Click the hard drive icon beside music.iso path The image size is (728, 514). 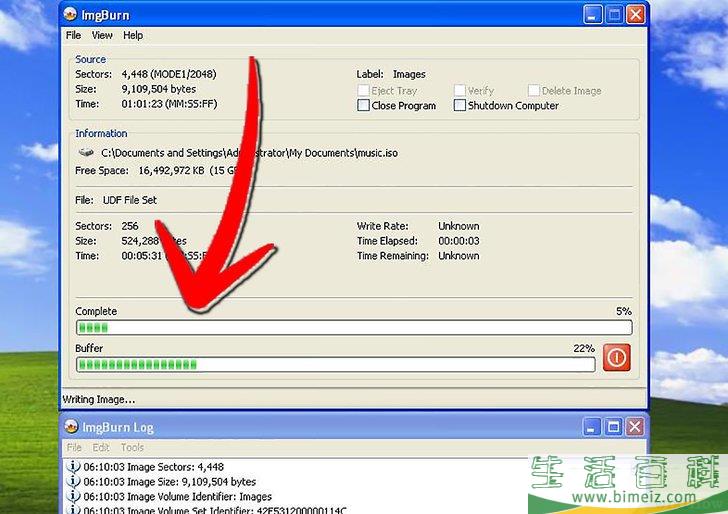tap(86, 152)
